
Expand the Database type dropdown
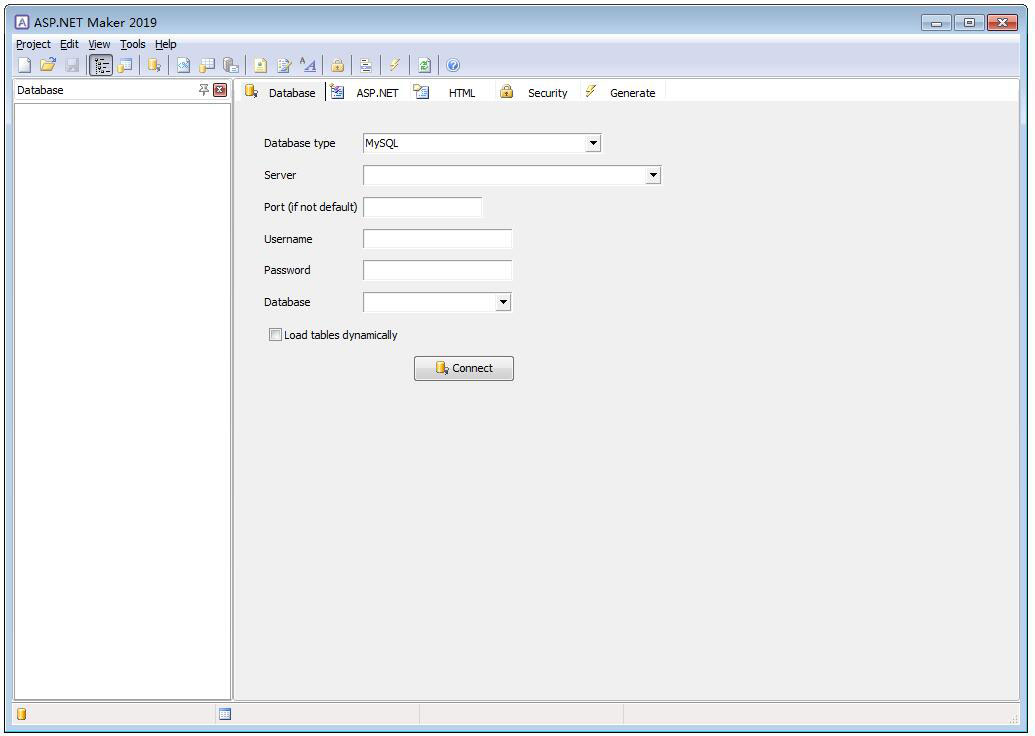[x=593, y=143]
